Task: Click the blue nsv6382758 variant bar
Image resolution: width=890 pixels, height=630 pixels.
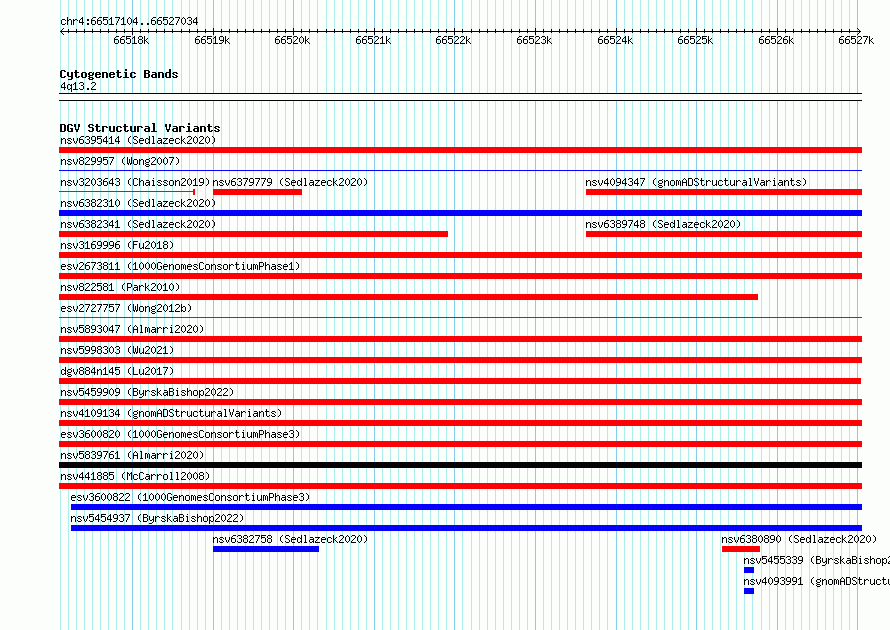Action: (x=266, y=549)
